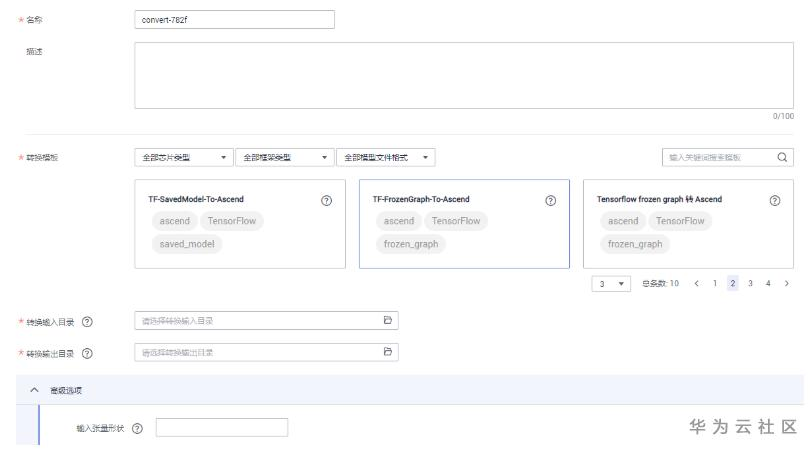Select the TF-FrozenGraph-To-Ascend template card
The width and height of the screenshot is (810, 452).
pyautogui.click(x=464, y=224)
